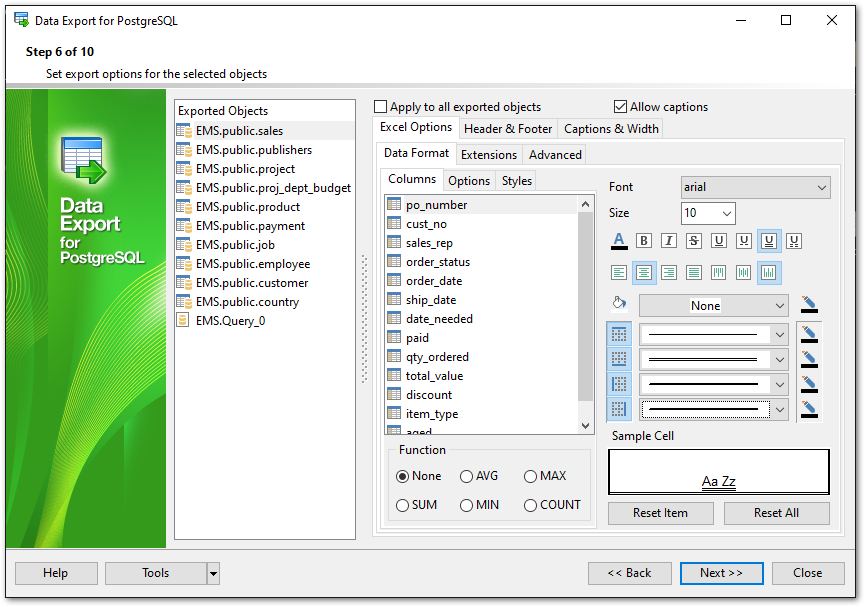Click the Help button

click(56, 574)
